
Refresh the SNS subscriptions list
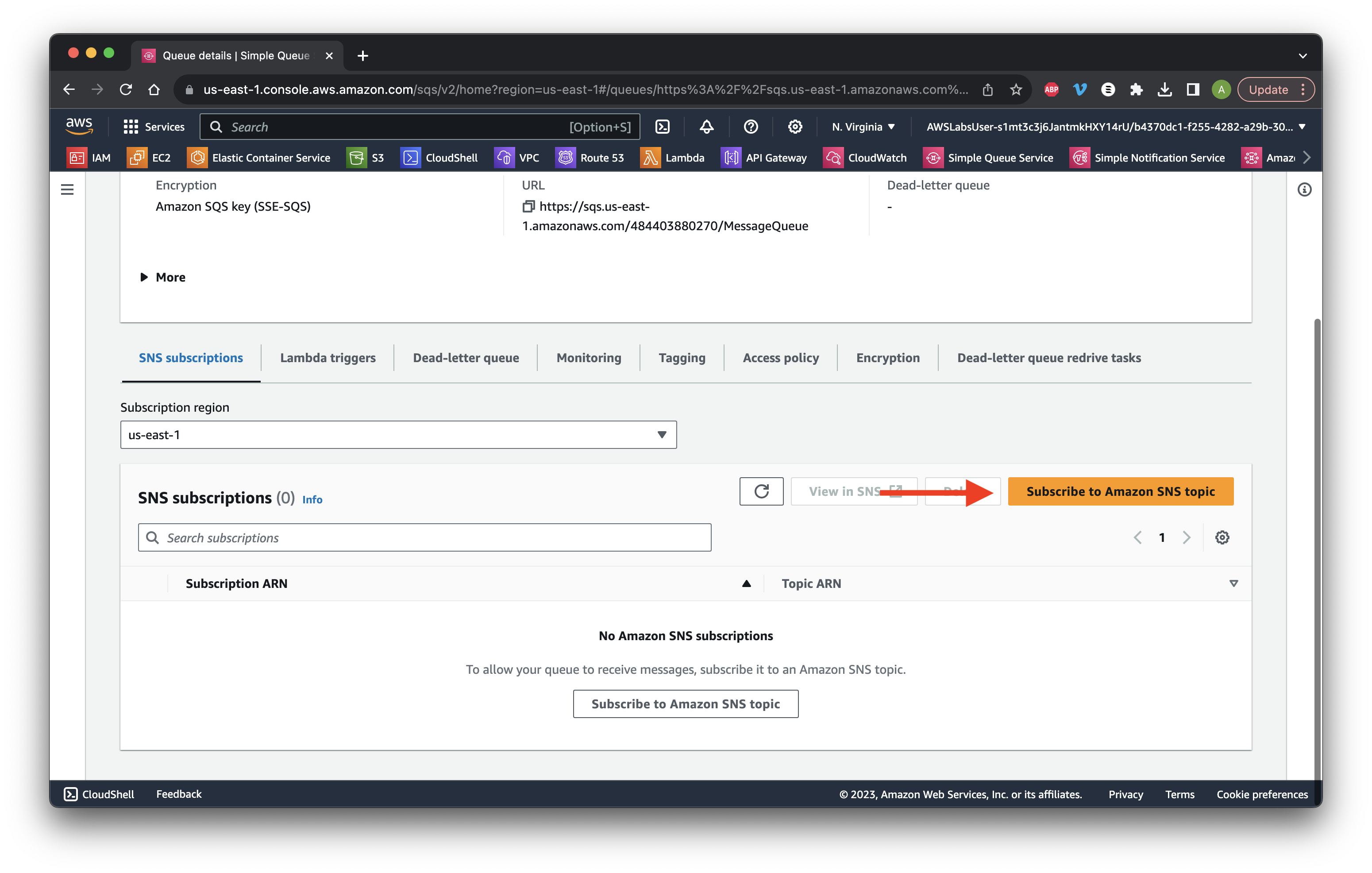coord(761,491)
